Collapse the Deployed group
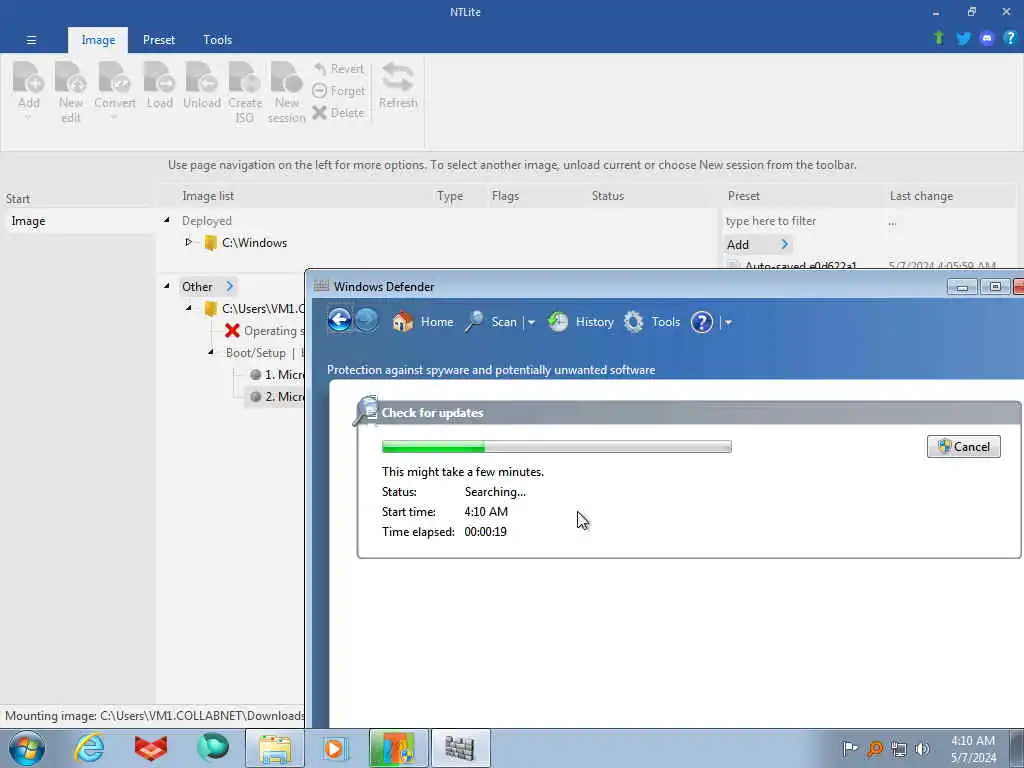Screen dimensions: 1024x768 click(x=167, y=221)
